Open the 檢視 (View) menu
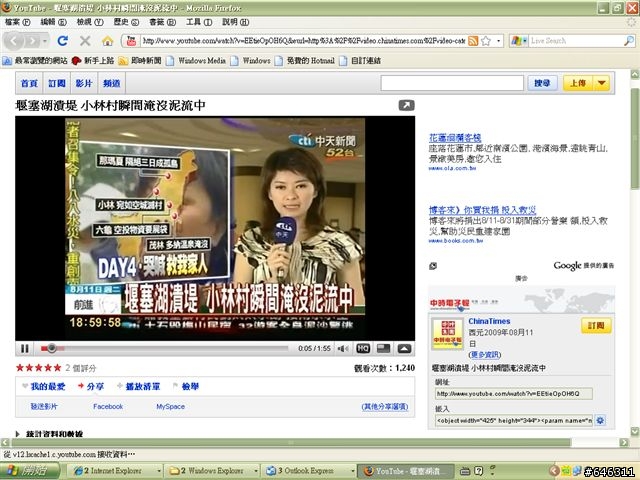Image resolution: width=640 pixels, height=480 pixels. (x=90, y=22)
